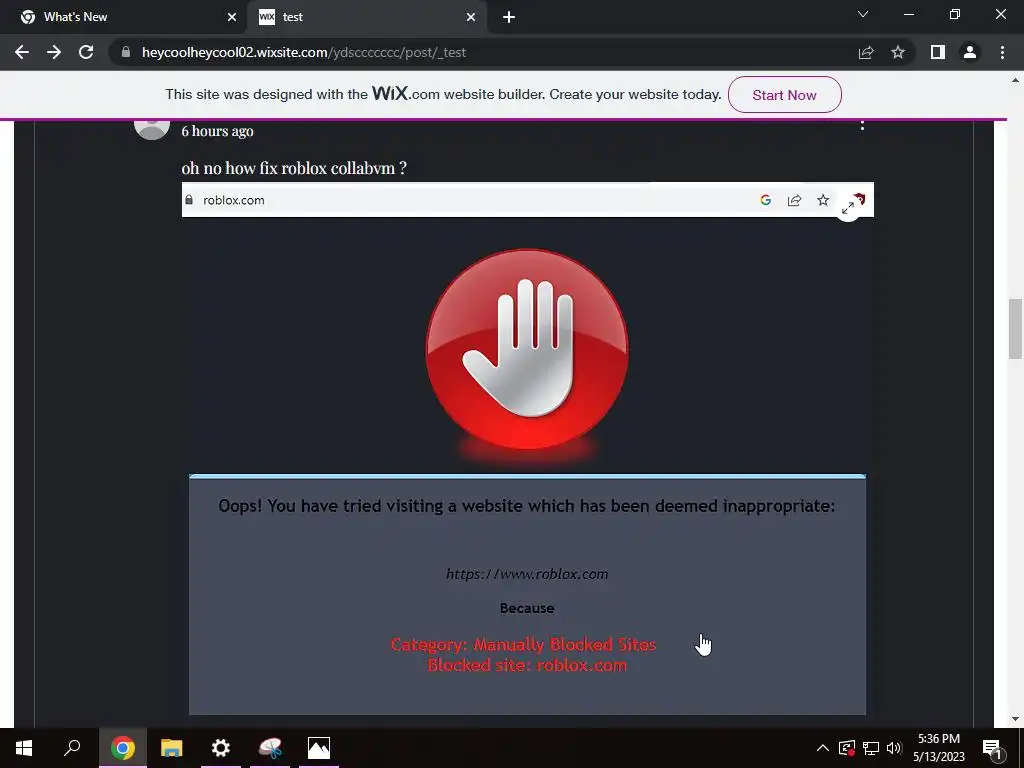This screenshot has height=768, width=1024.
Task: Open the blocked roblox screenshot image
Action: pos(527,448)
